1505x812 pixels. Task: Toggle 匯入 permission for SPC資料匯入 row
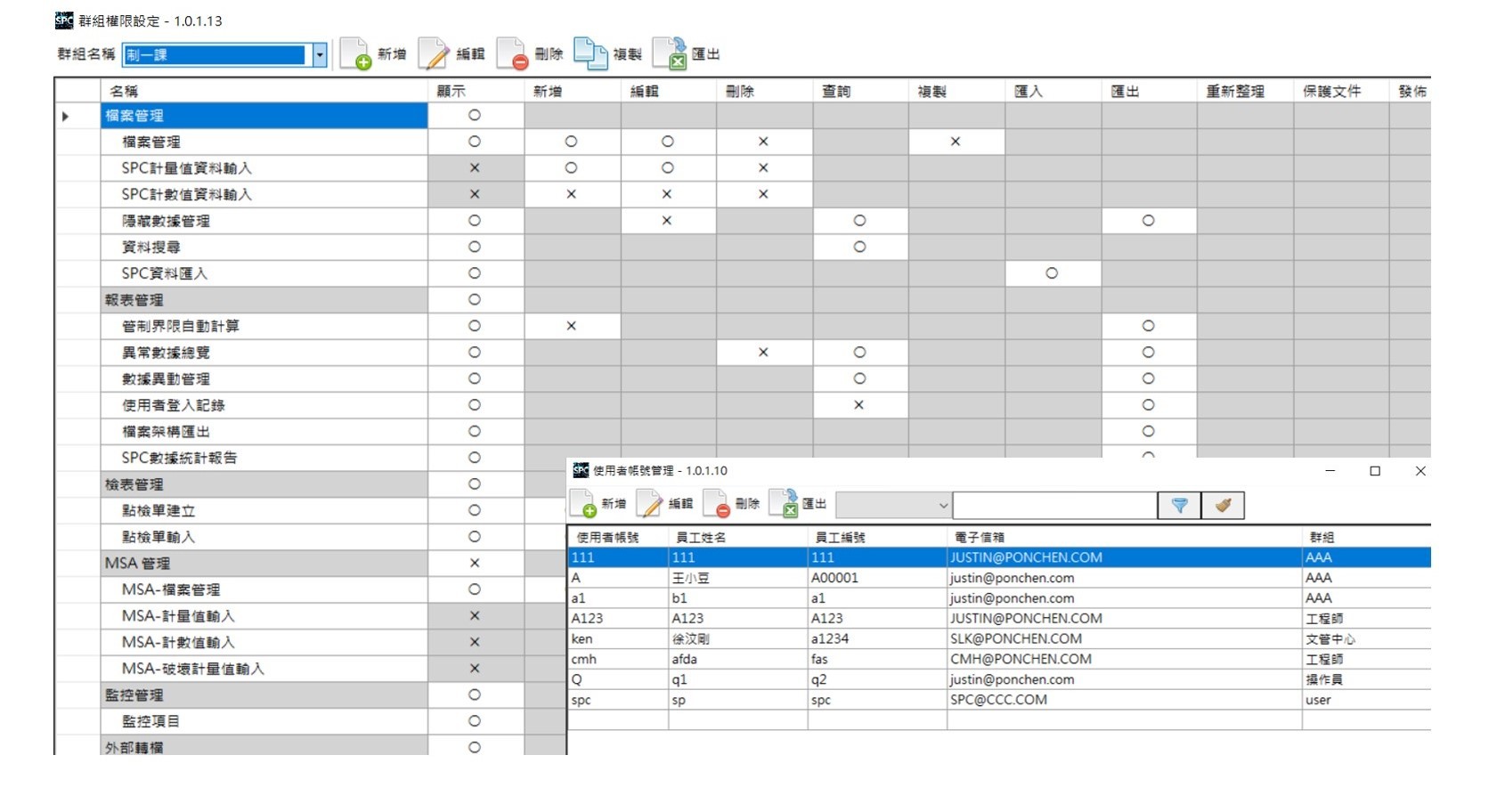click(1052, 273)
